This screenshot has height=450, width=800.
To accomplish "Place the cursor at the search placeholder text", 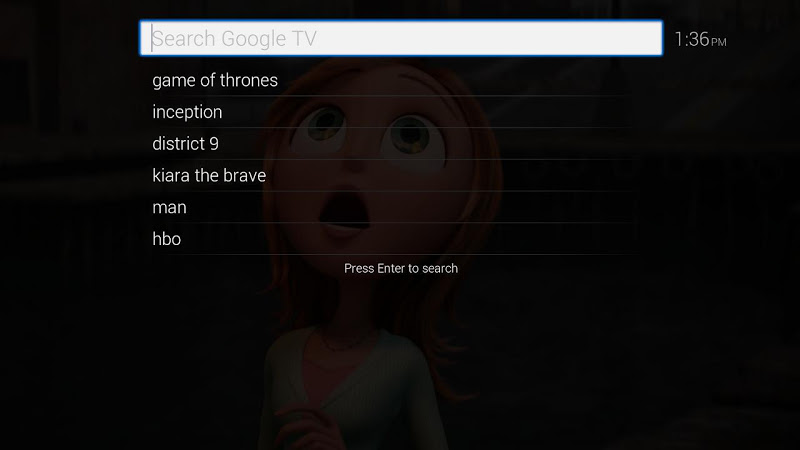I will click(235, 39).
